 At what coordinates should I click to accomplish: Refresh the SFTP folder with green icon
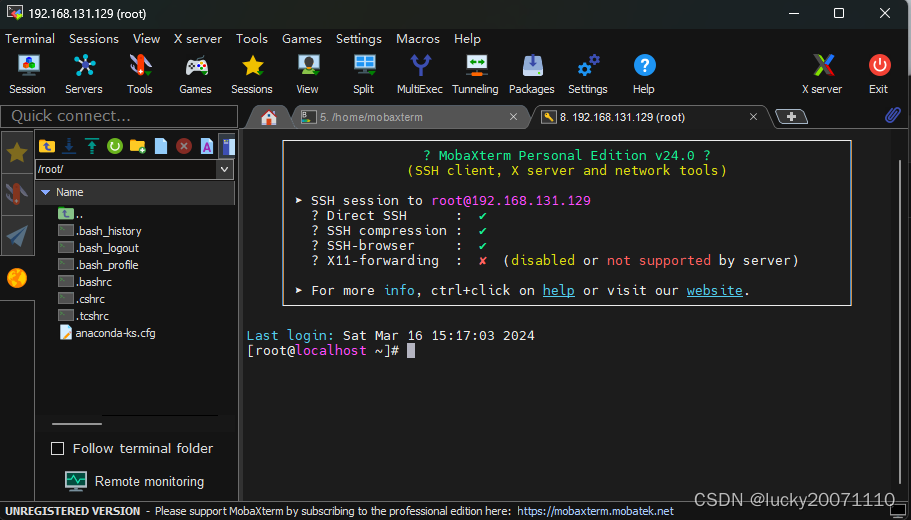click(x=114, y=146)
